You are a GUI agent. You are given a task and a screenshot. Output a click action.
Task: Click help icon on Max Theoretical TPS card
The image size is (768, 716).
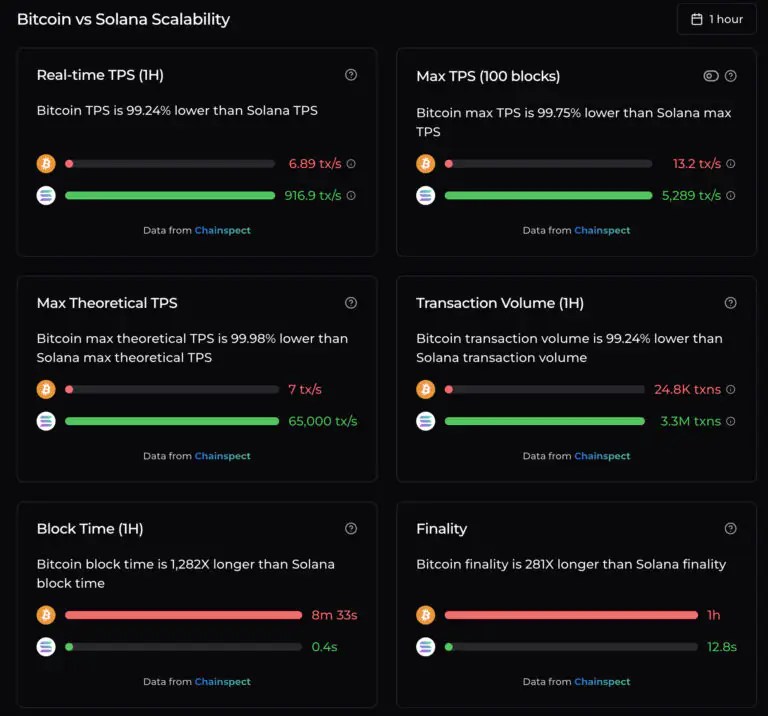pyautogui.click(x=351, y=303)
